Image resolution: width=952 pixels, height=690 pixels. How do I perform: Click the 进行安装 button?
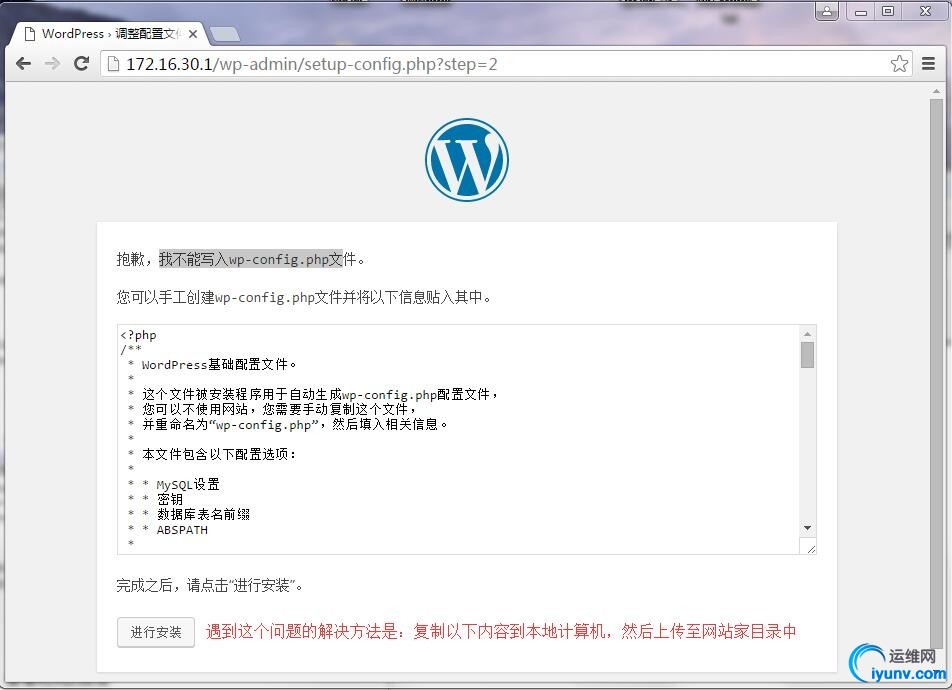(155, 632)
